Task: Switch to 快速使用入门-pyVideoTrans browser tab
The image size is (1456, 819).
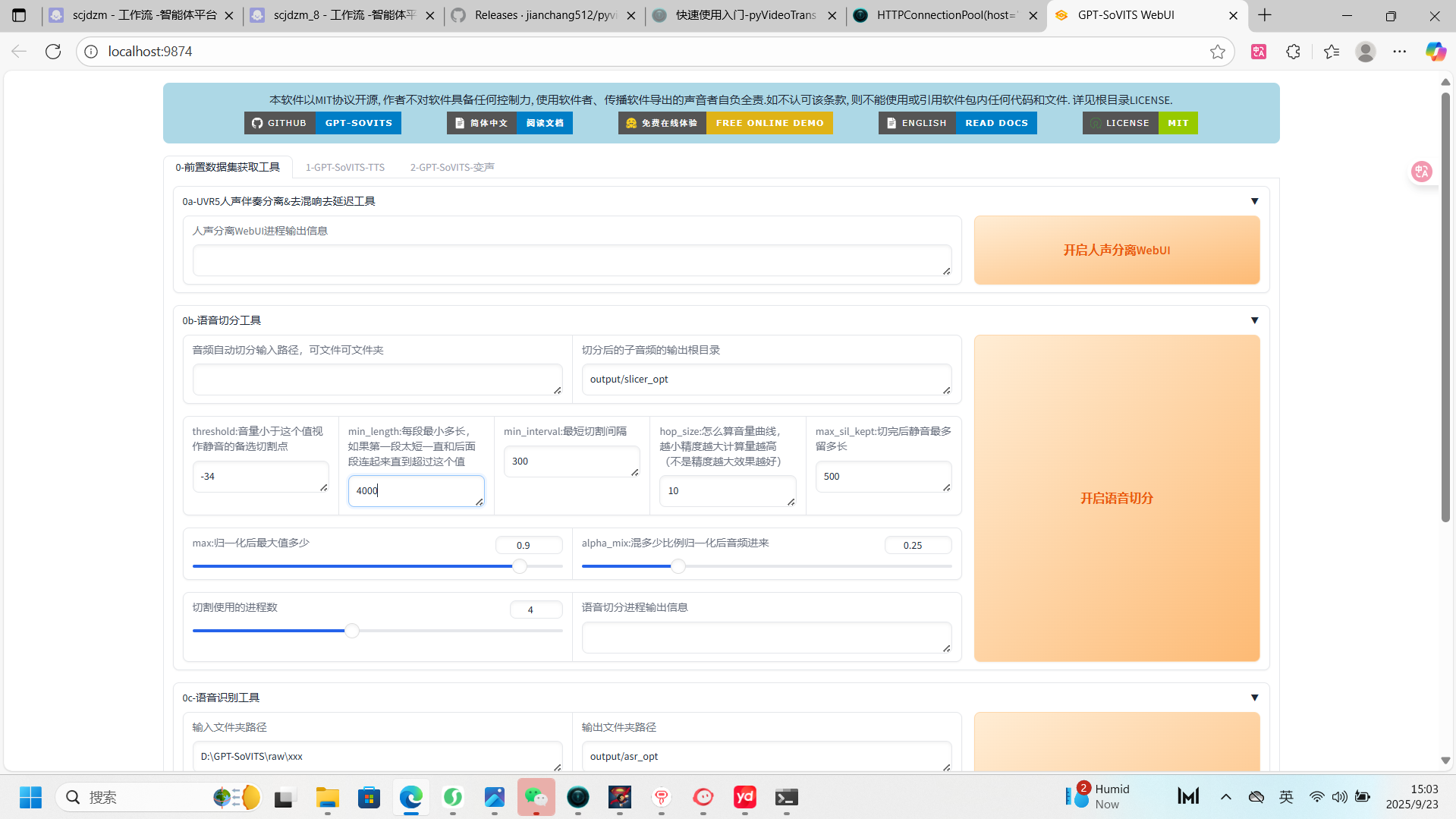Action: pos(744,15)
